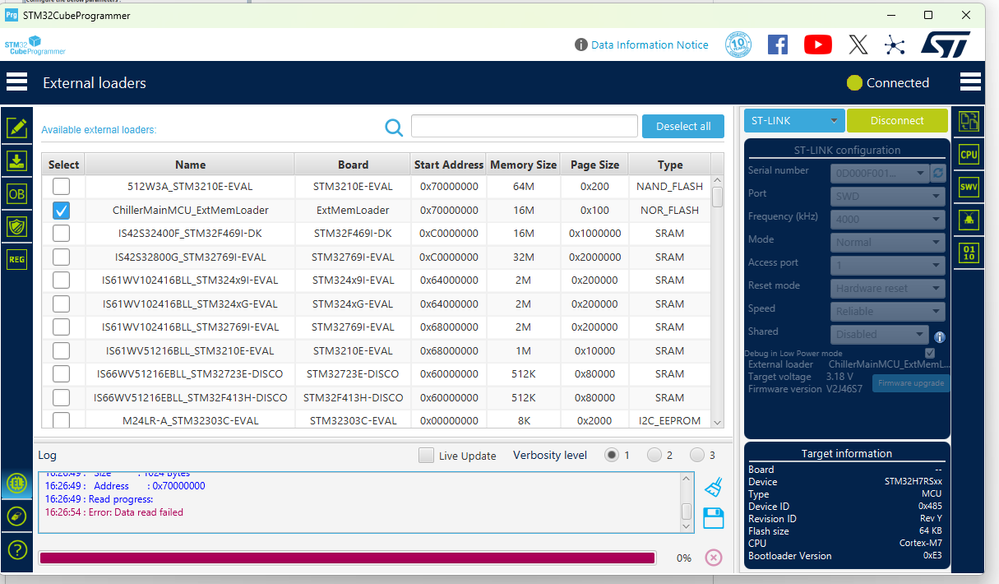Click Firmware upgrade button
Viewport: 999px width, 584px height.
(911, 383)
